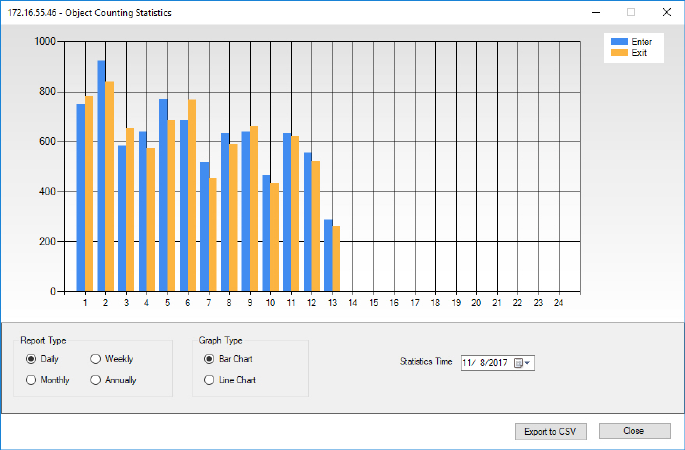Click the blue Enter bar for hour 10
The image size is (685, 450).
click(x=266, y=233)
